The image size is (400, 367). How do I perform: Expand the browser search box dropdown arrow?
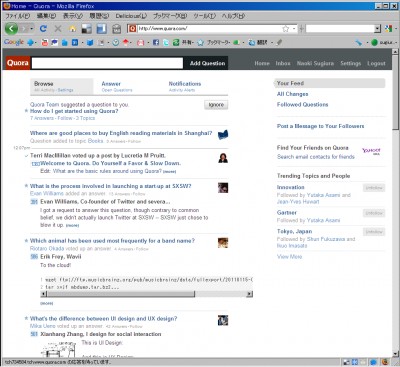pos(377,29)
